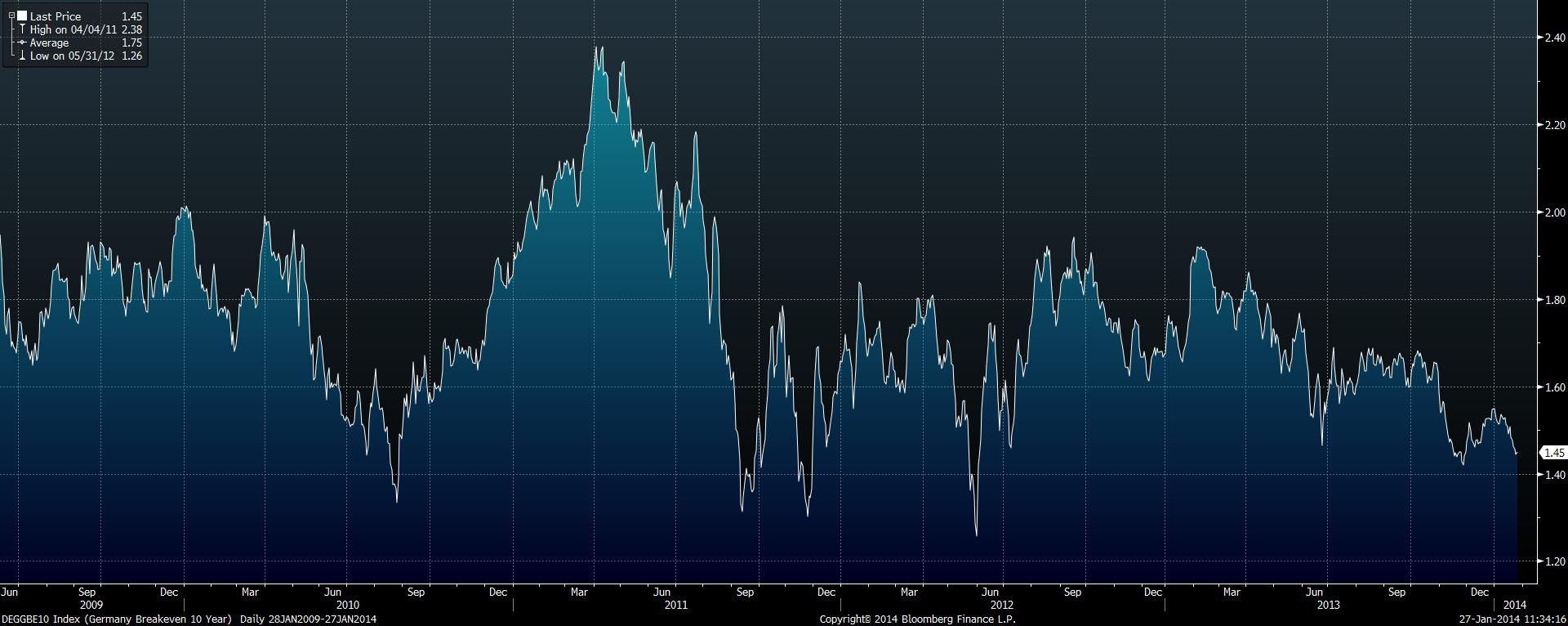Click the 2.00 y-axis label
The width and height of the screenshot is (1568, 626).
pos(1552,212)
